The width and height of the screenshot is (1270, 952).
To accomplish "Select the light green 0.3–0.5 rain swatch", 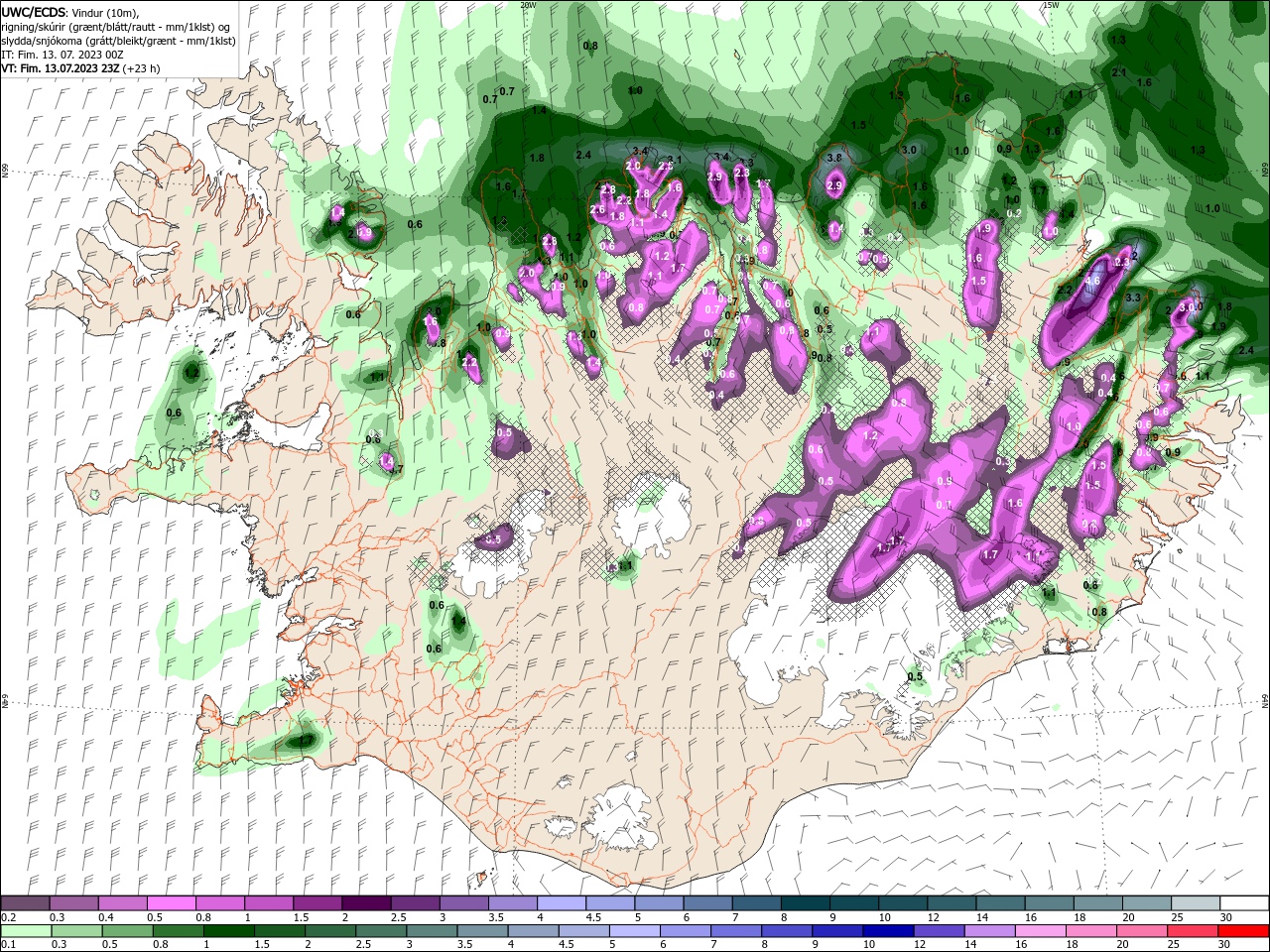I will tap(76, 931).
